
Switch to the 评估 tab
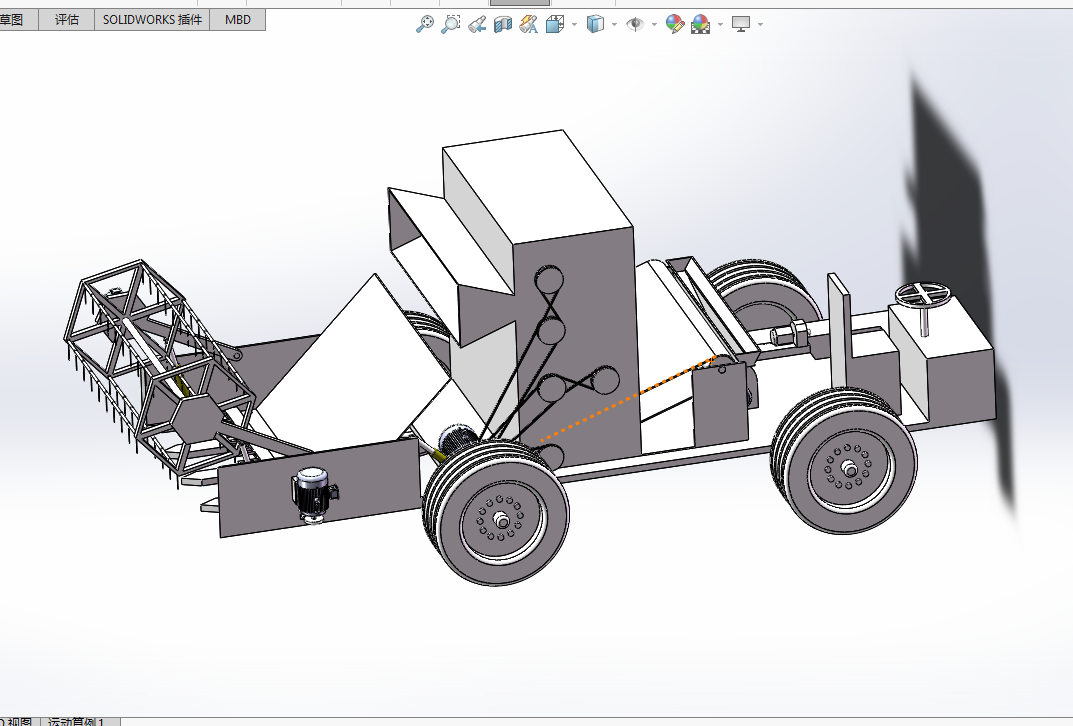click(67, 20)
